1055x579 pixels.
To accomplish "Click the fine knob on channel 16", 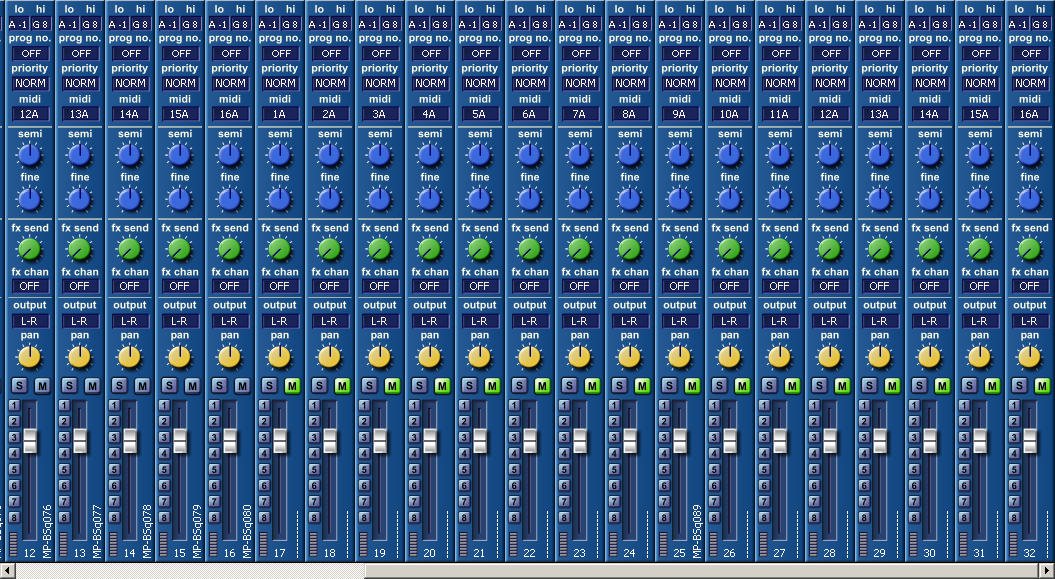I will 229,199.
